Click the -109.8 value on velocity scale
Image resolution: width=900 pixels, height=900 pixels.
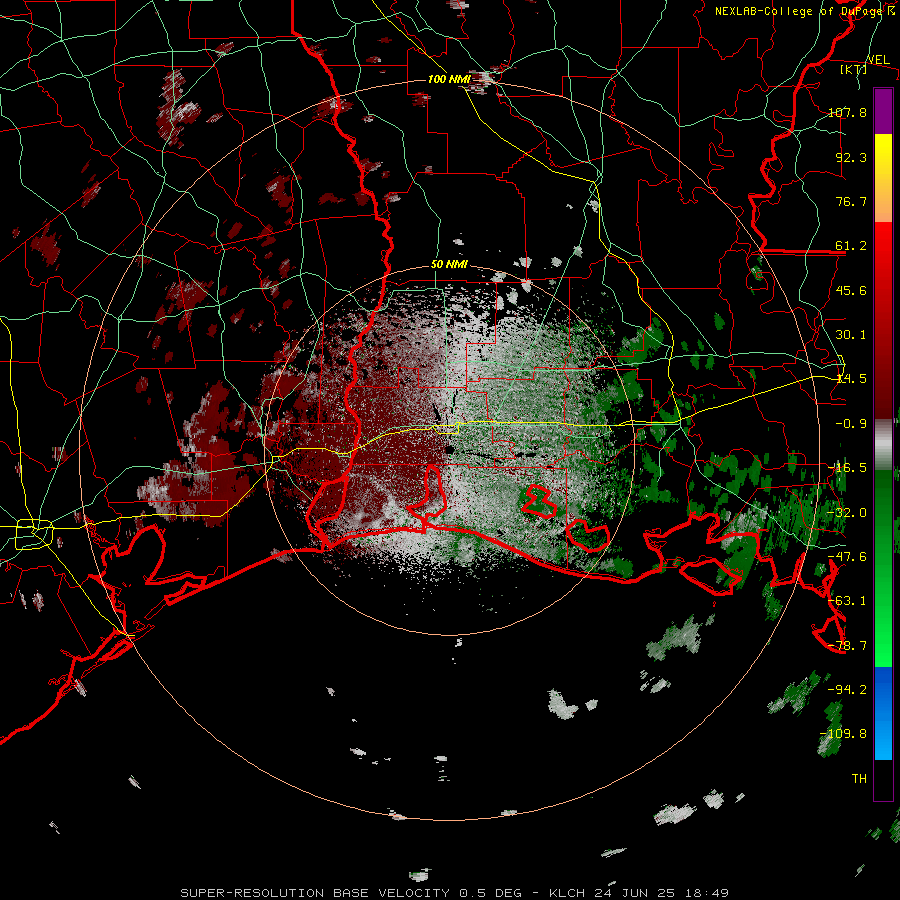[843, 734]
